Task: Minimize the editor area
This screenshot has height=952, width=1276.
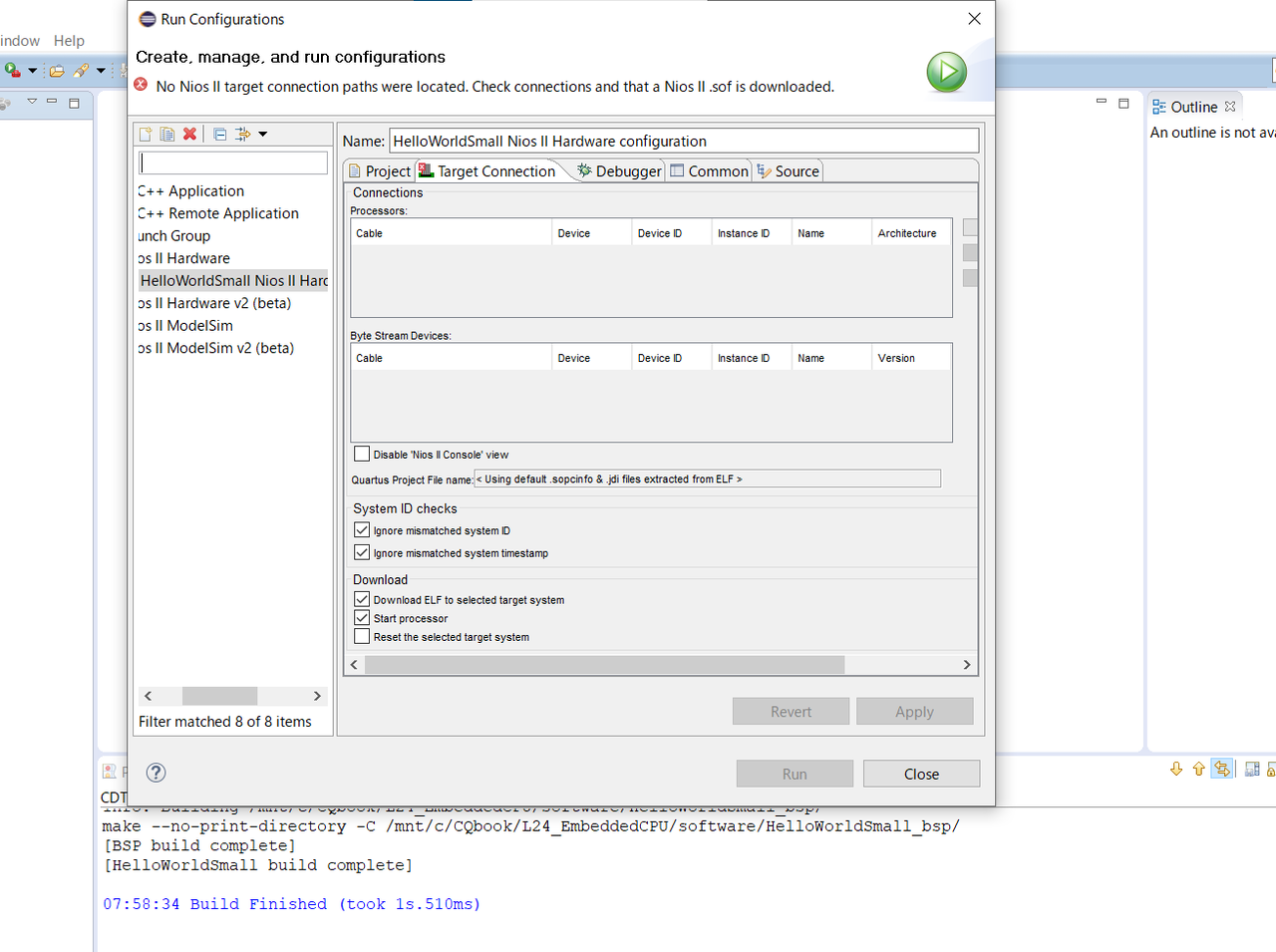Action: (x=1102, y=102)
